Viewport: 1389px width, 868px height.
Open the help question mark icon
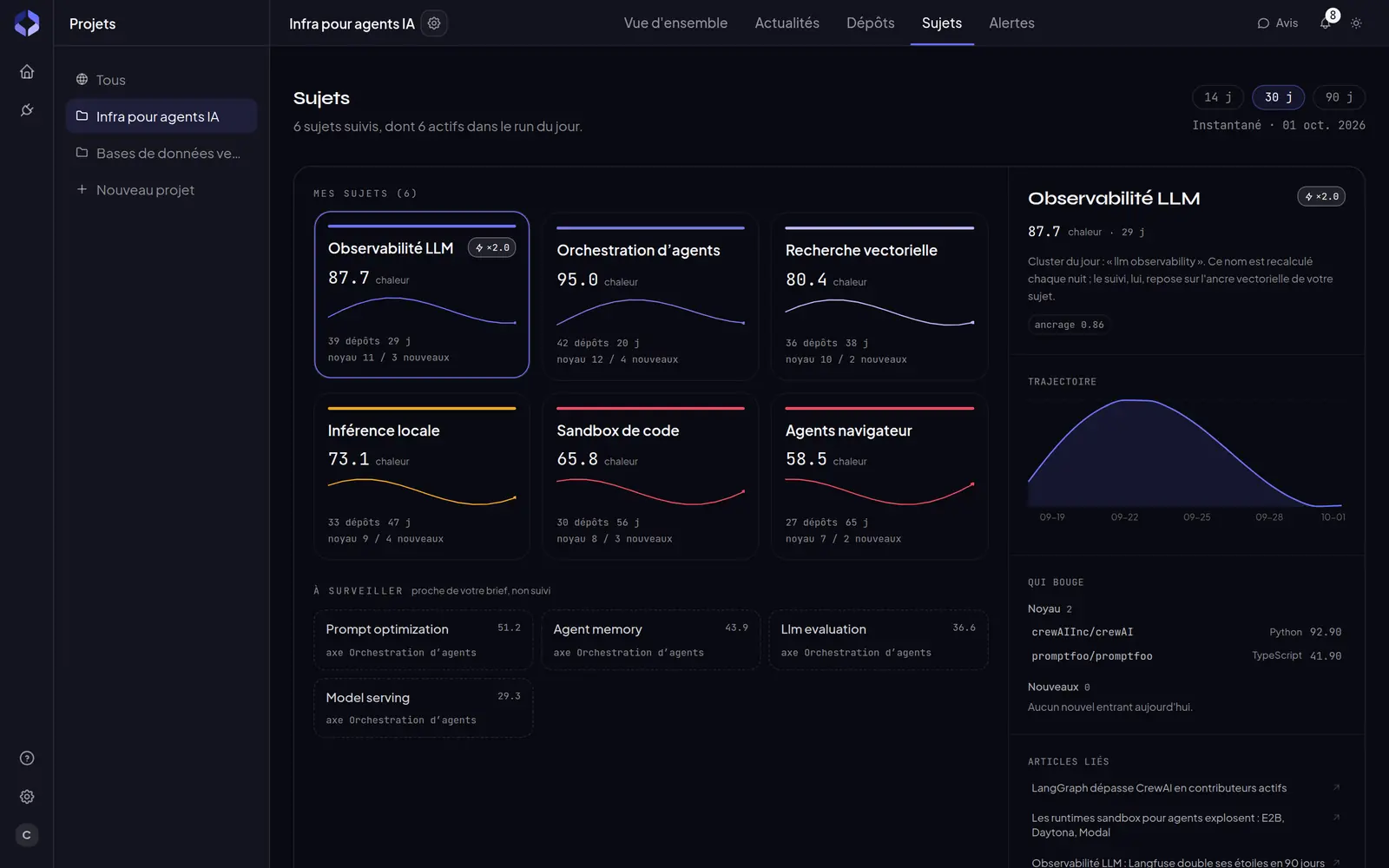(x=27, y=758)
